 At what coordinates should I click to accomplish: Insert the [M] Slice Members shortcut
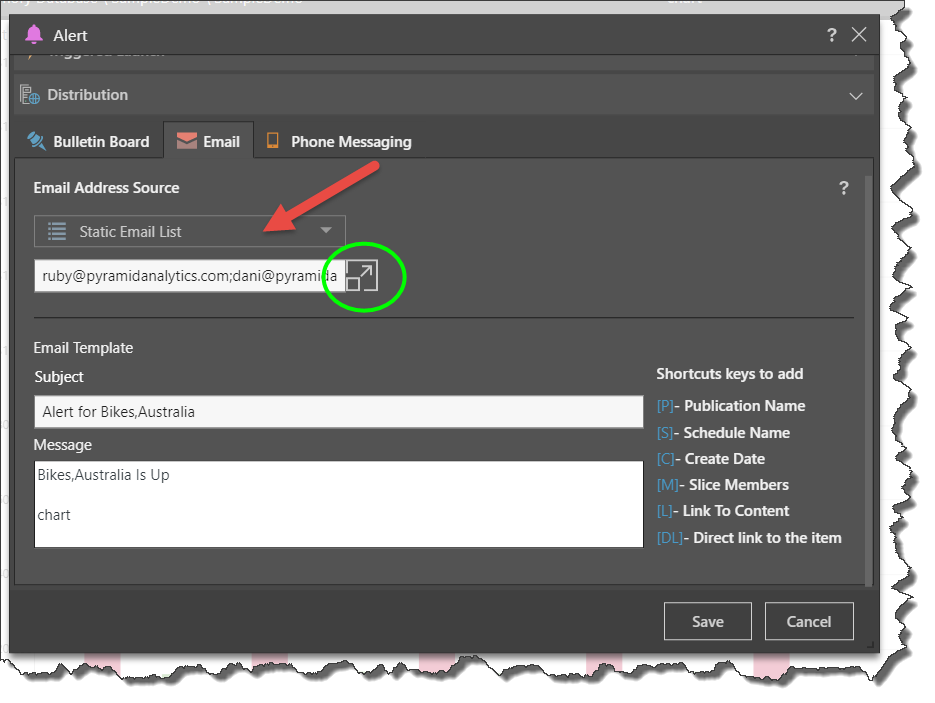pyautogui.click(x=723, y=485)
